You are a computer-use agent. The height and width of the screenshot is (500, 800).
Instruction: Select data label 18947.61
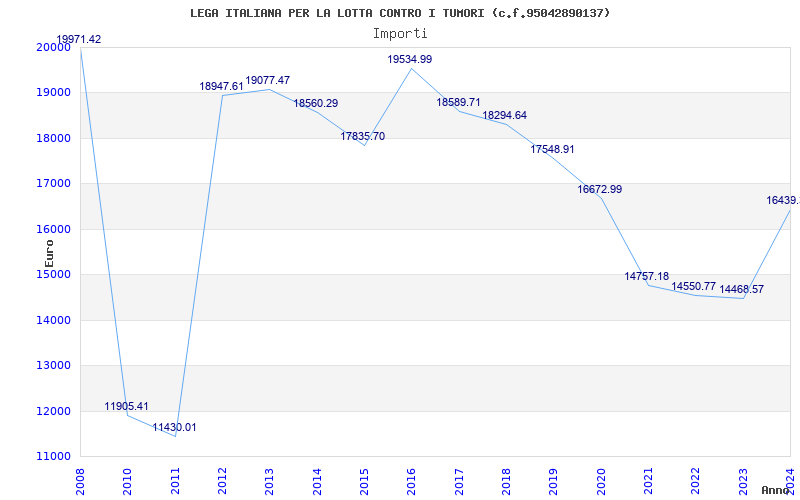pyautogui.click(x=221, y=86)
